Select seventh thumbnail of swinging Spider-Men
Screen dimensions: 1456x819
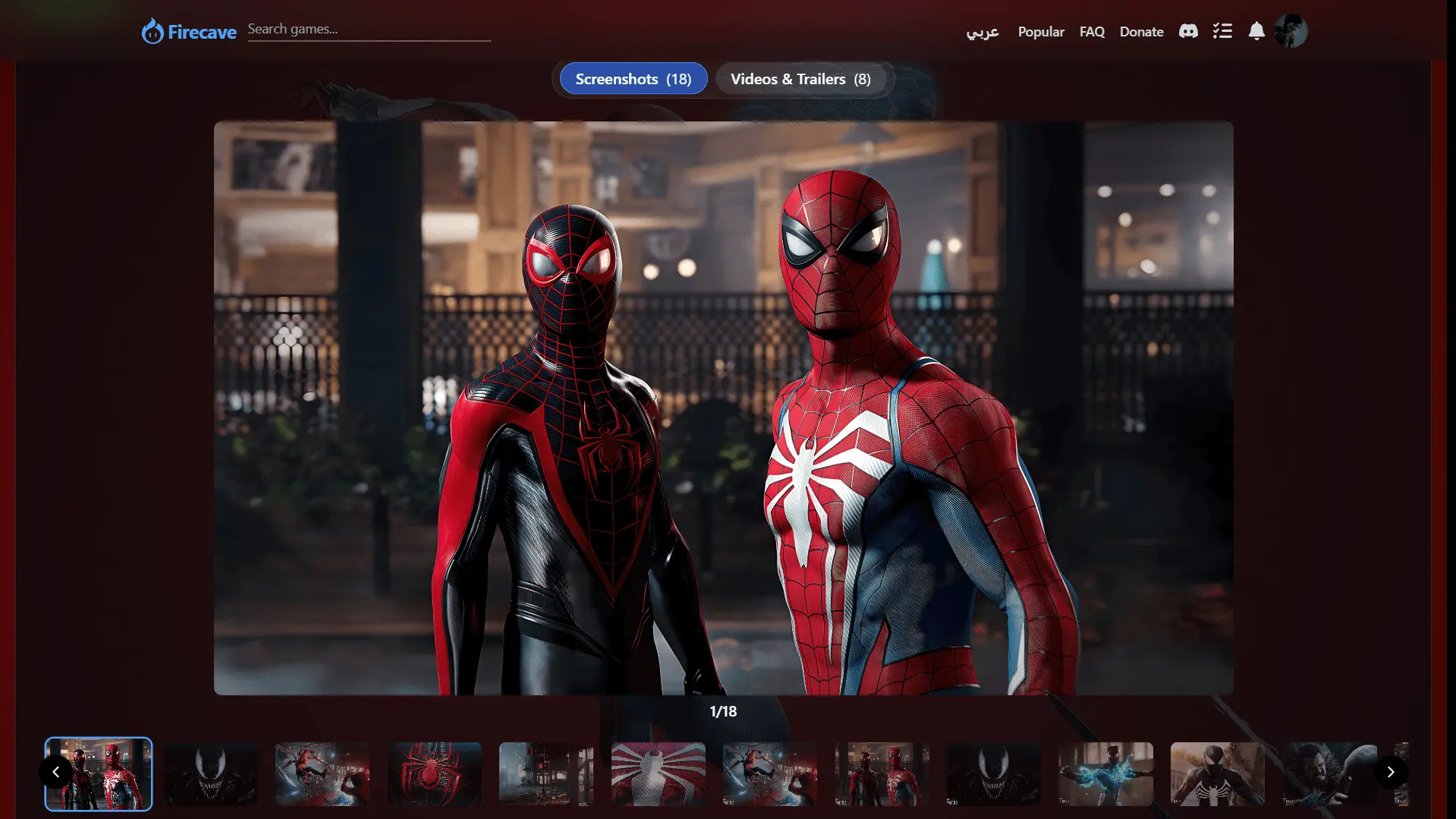pos(770,774)
